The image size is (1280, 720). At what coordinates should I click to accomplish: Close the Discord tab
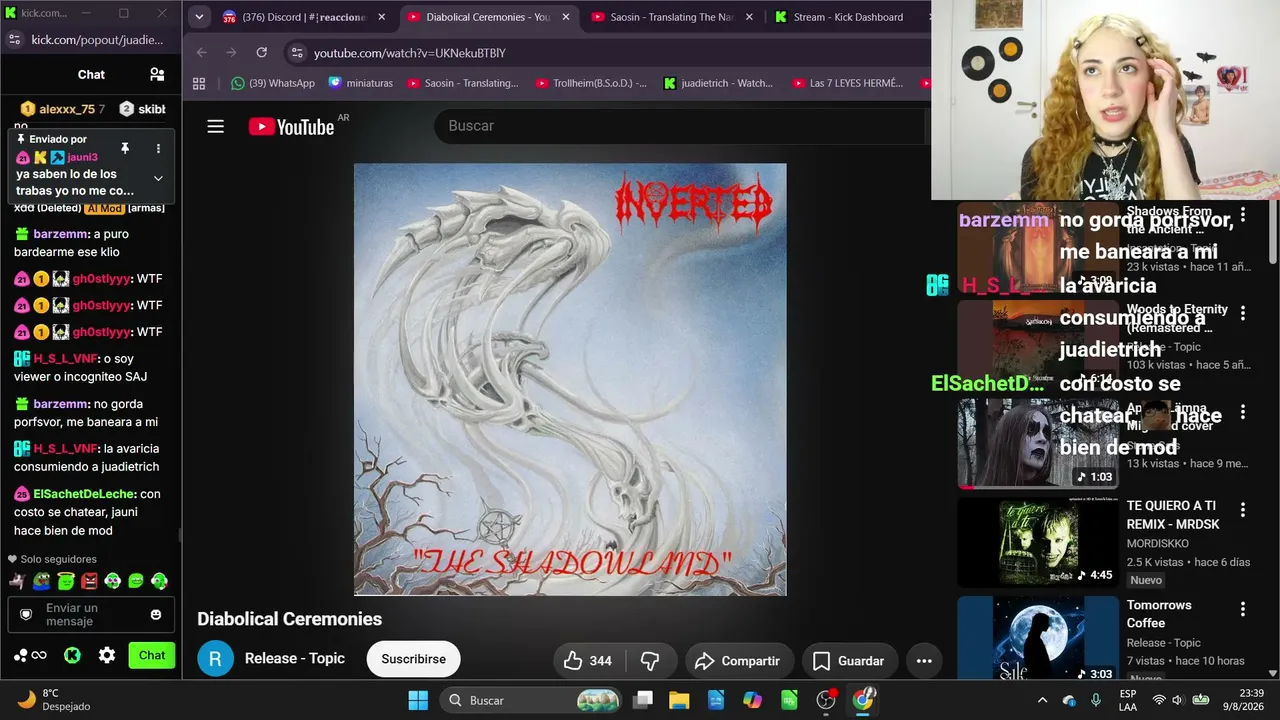381,17
